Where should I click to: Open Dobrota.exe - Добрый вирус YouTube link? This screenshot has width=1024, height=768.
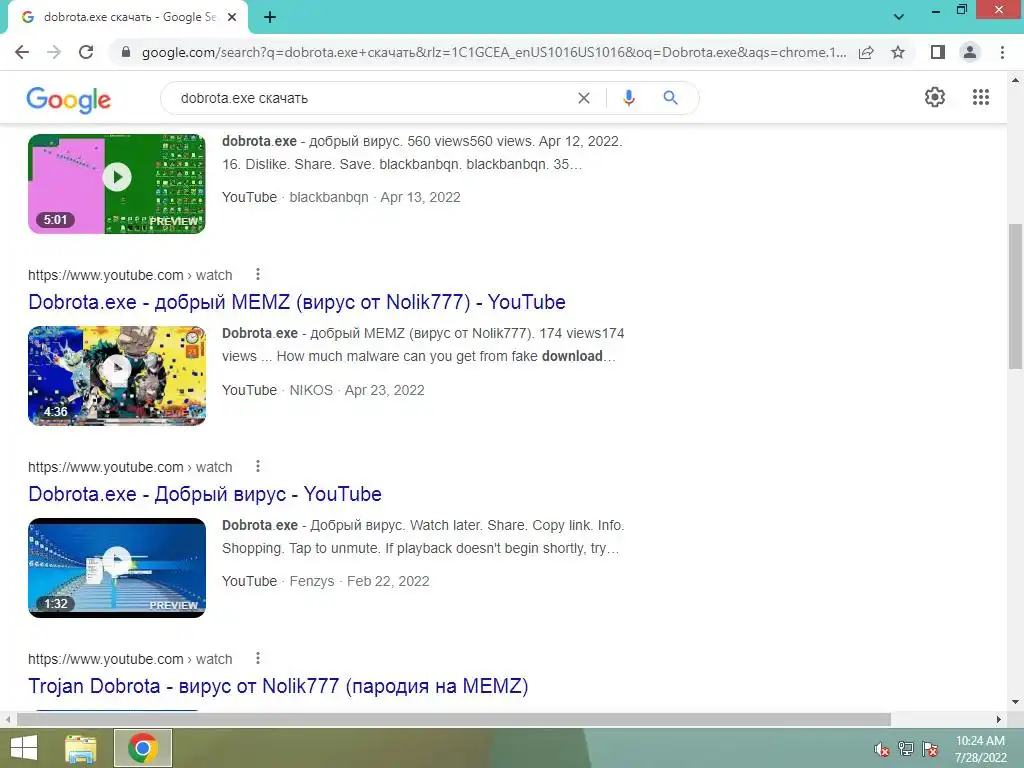click(x=205, y=494)
